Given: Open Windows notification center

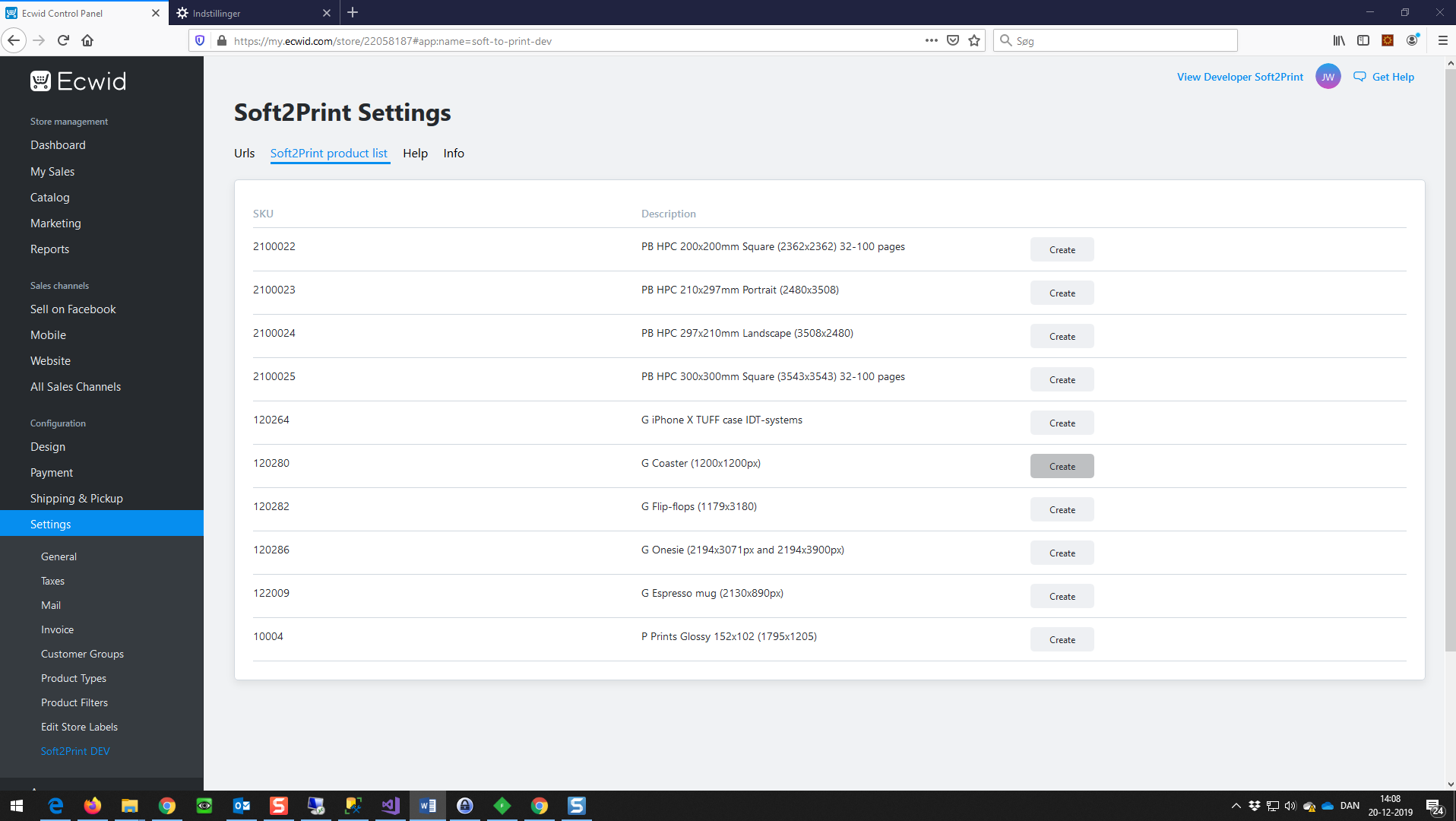Looking at the screenshot, I should [1435, 807].
